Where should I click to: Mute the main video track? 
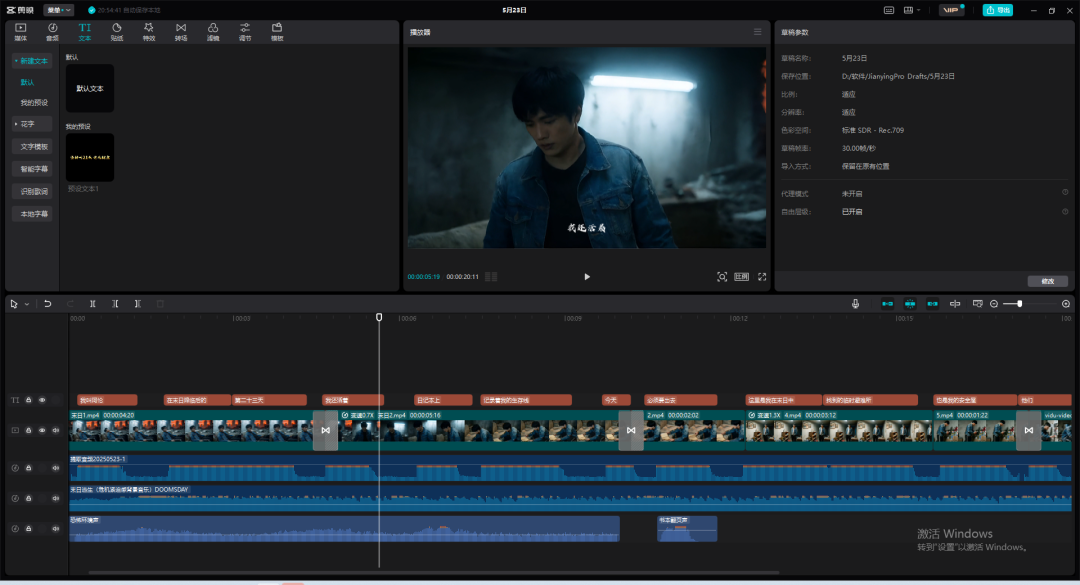56,430
